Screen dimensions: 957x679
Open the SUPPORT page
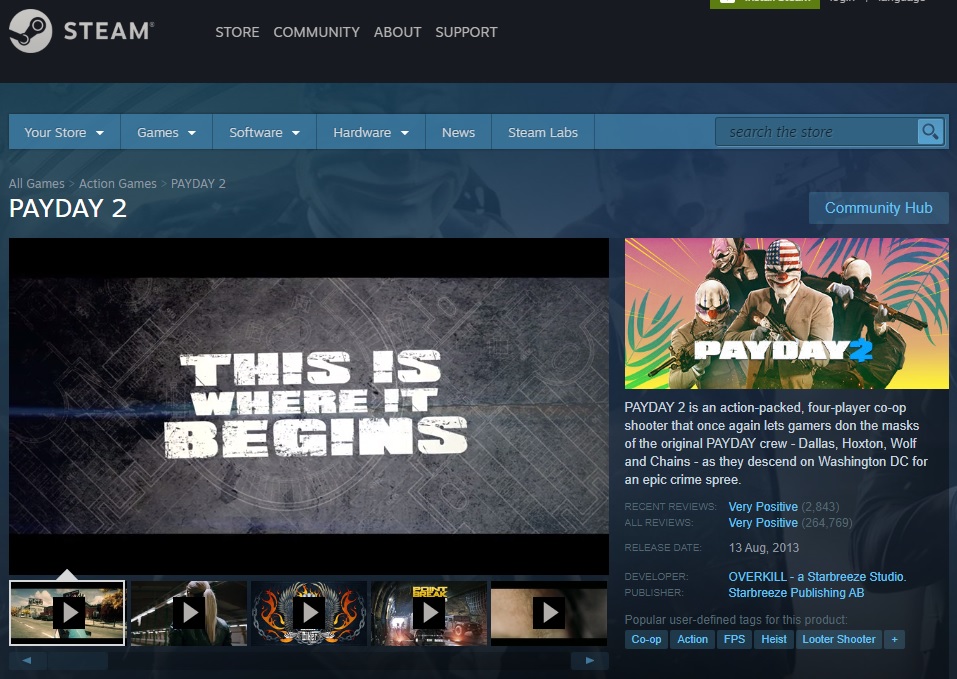pyautogui.click(x=466, y=32)
